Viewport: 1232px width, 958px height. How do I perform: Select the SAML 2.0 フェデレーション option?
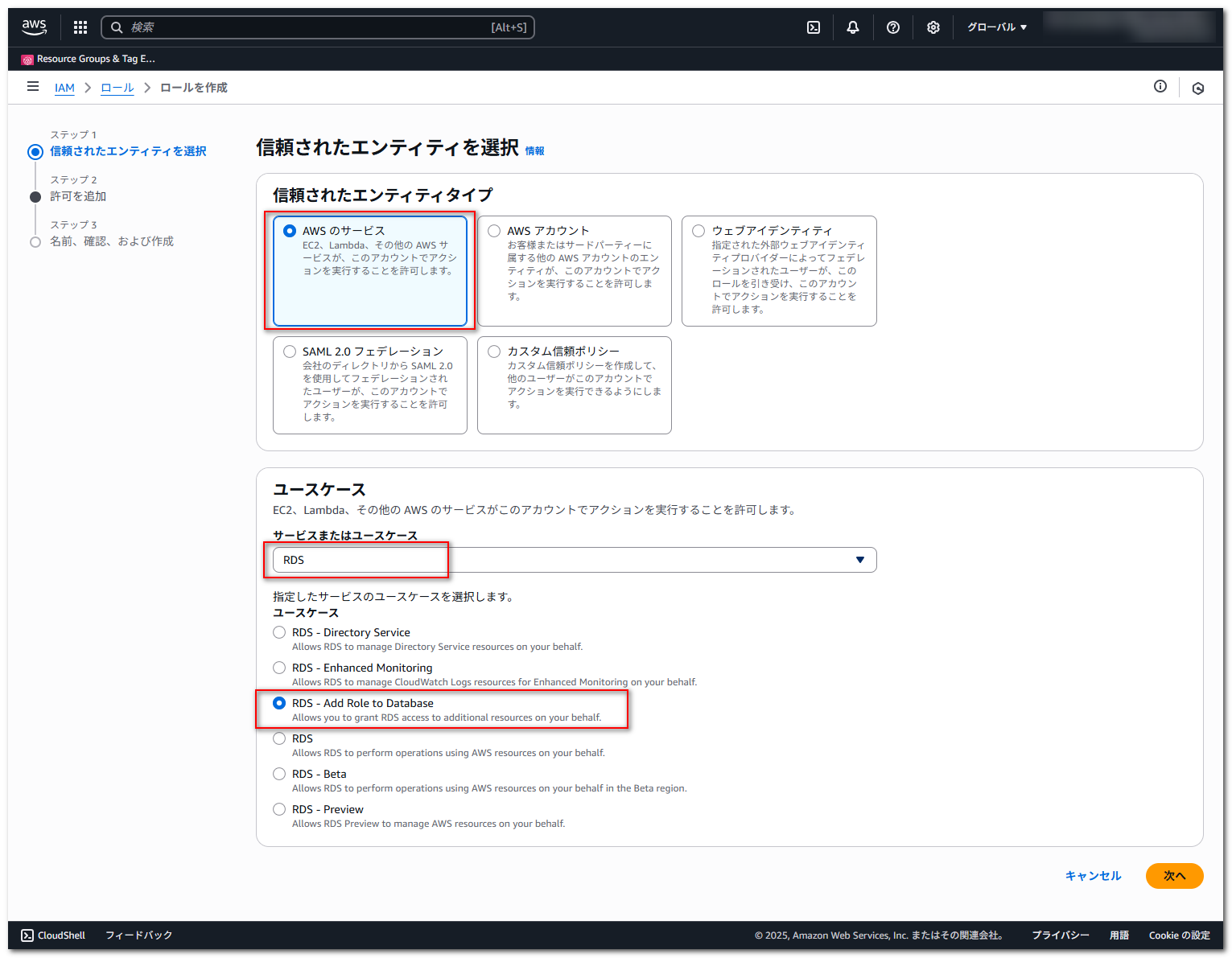click(x=370, y=385)
